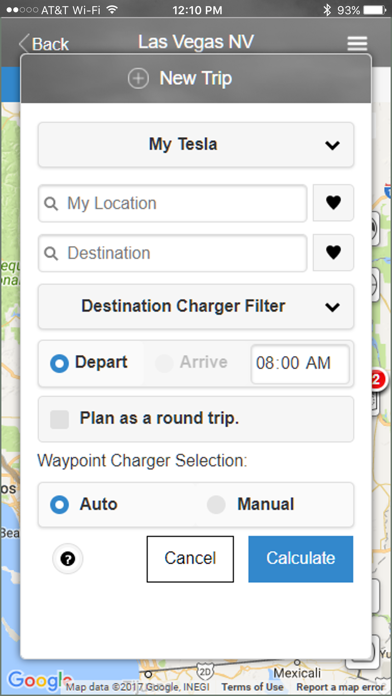Click the Destination search field

[x=173, y=253]
